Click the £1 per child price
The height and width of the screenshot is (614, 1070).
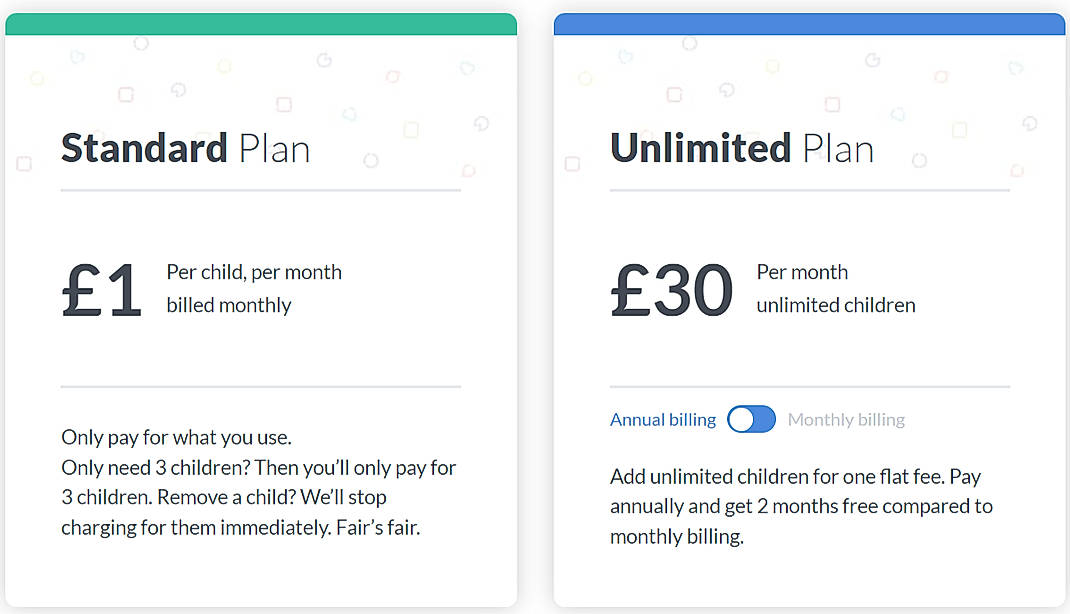101,290
